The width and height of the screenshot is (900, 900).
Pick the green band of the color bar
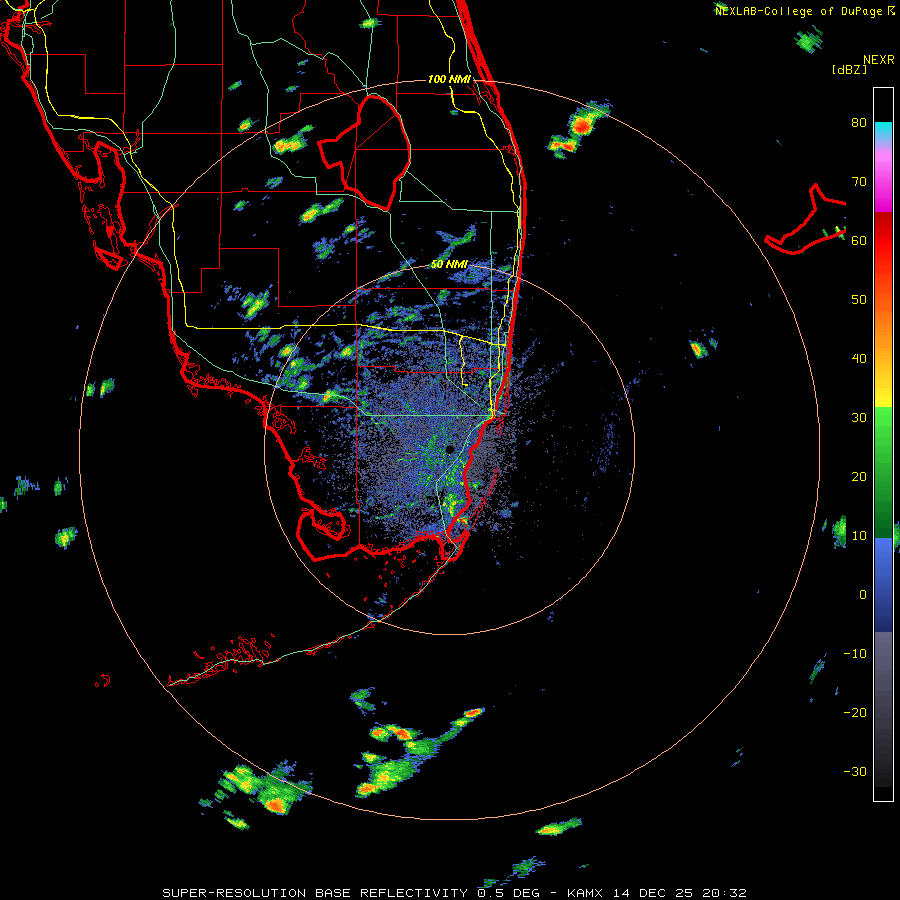click(x=883, y=472)
